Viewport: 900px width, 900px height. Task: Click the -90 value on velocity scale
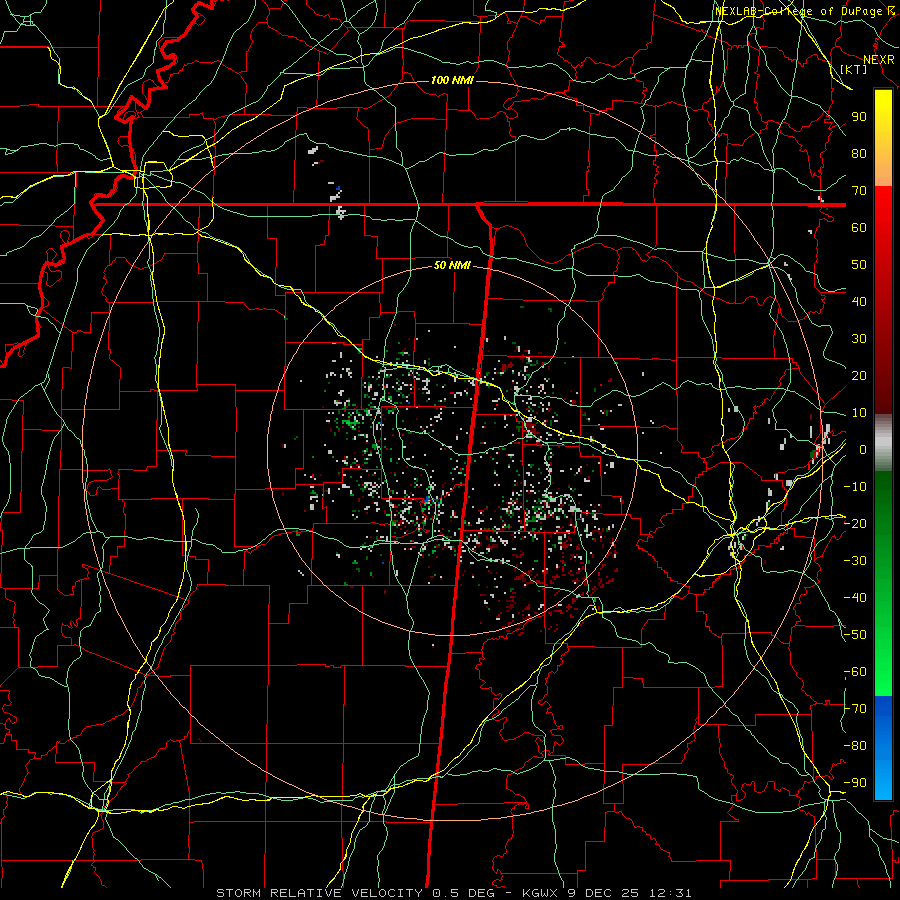point(855,783)
